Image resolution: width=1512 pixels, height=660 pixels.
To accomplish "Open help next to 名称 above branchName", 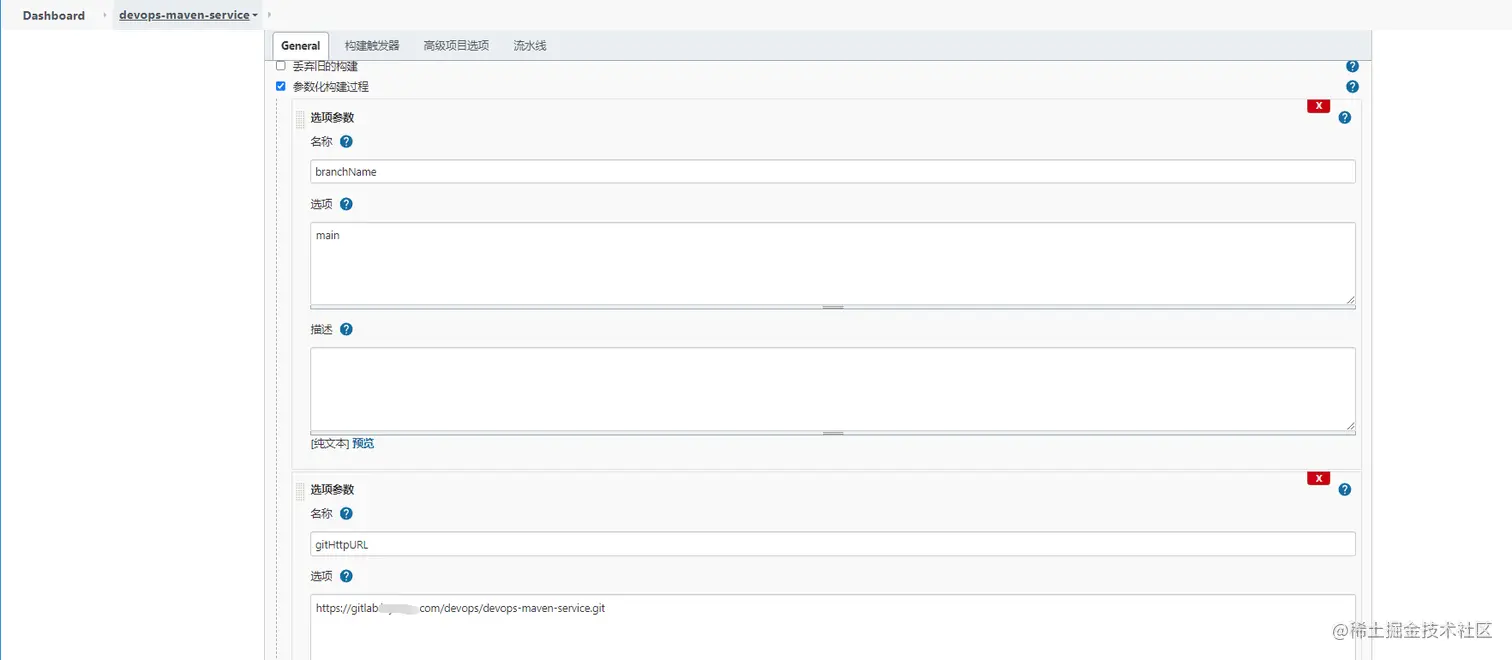I will tap(346, 142).
